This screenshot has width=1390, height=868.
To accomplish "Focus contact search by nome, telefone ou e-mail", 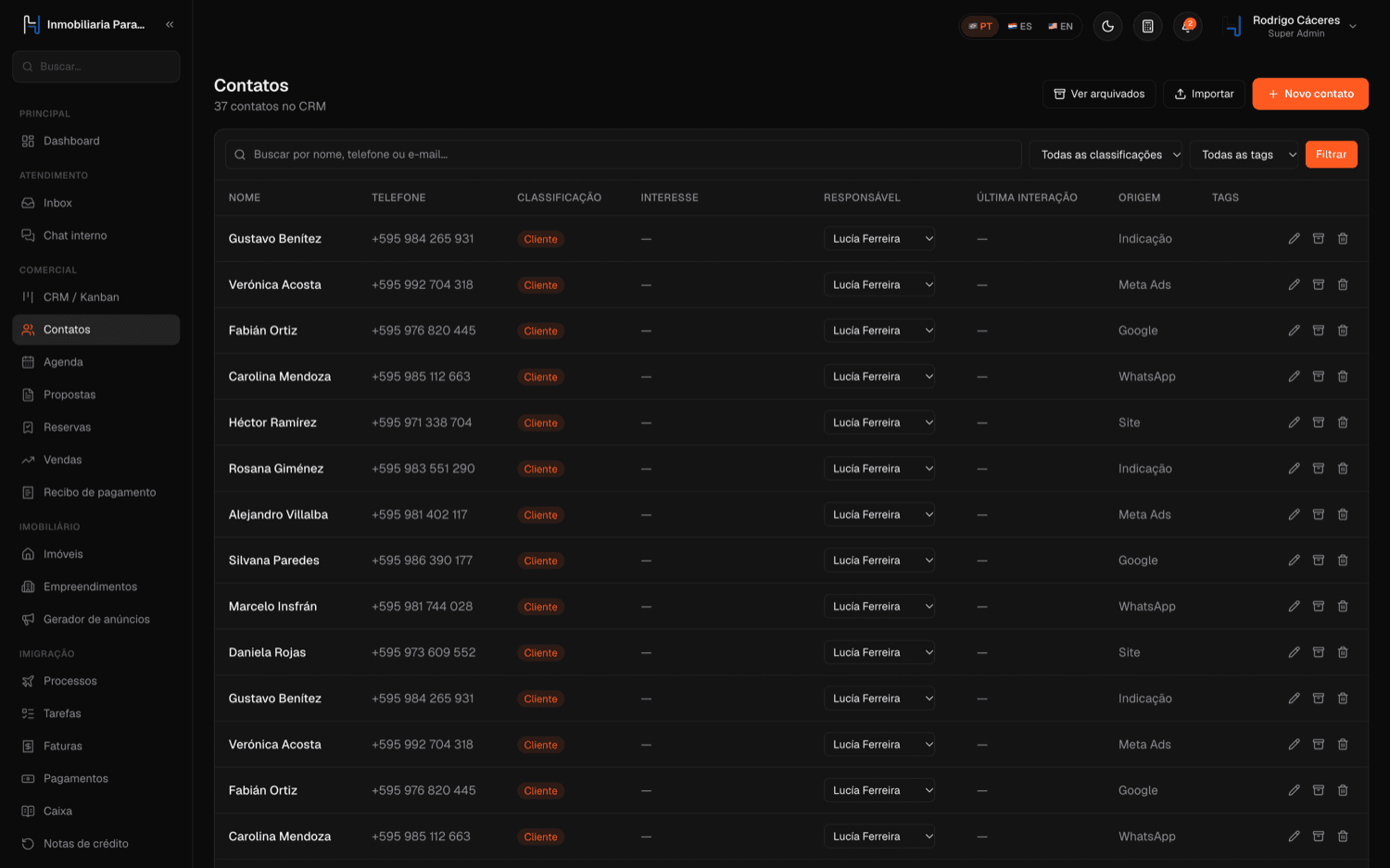I will pyautogui.click(x=623, y=155).
